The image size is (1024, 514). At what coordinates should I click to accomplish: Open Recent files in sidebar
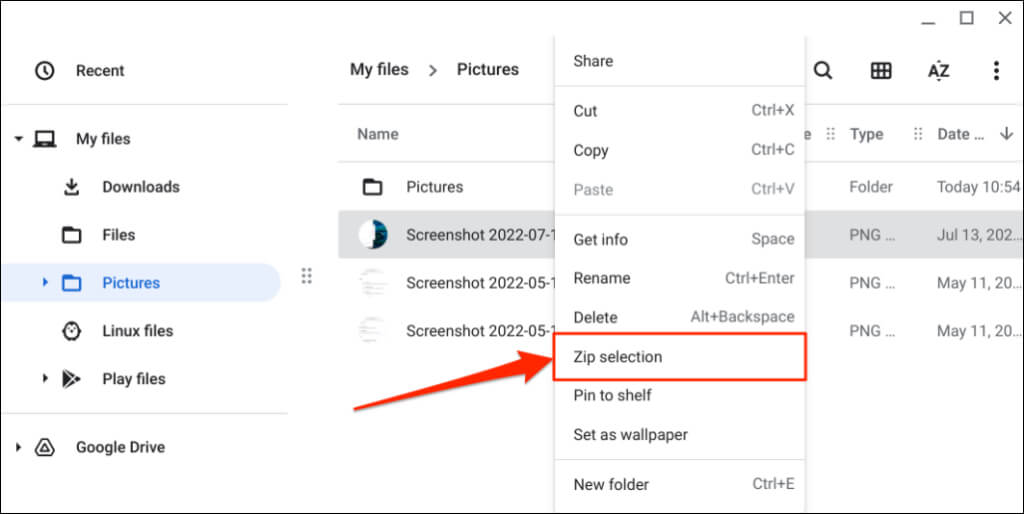click(x=100, y=71)
